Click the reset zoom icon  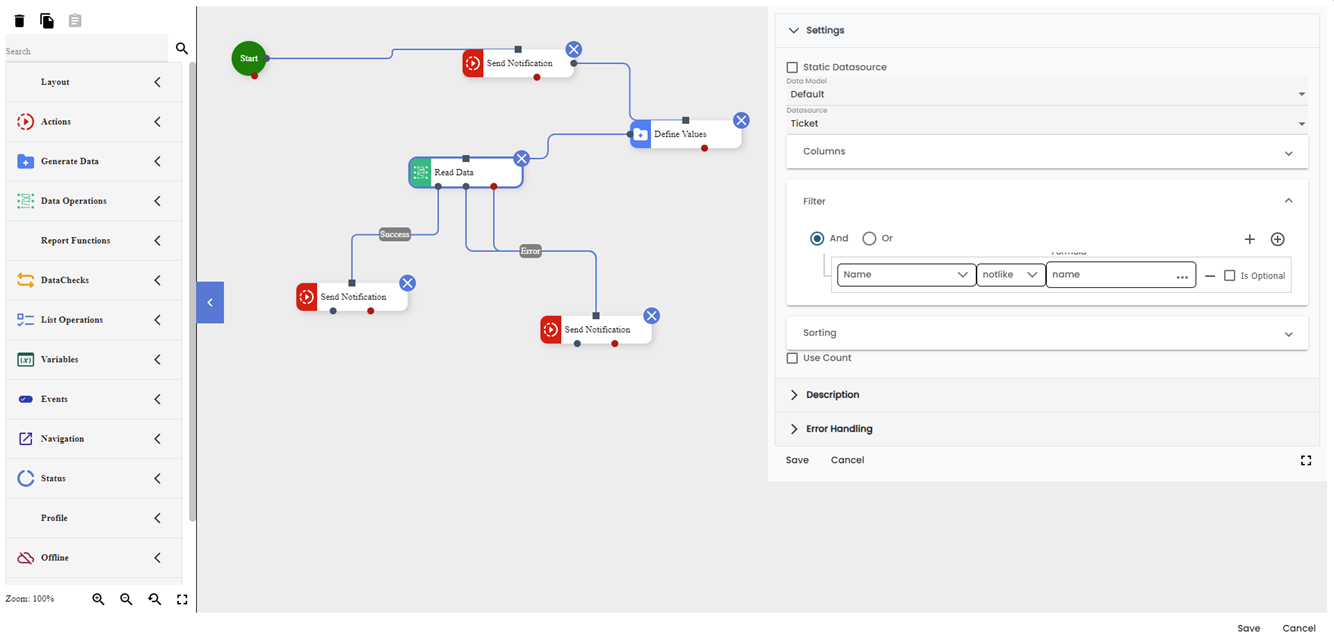click(154, 598)
